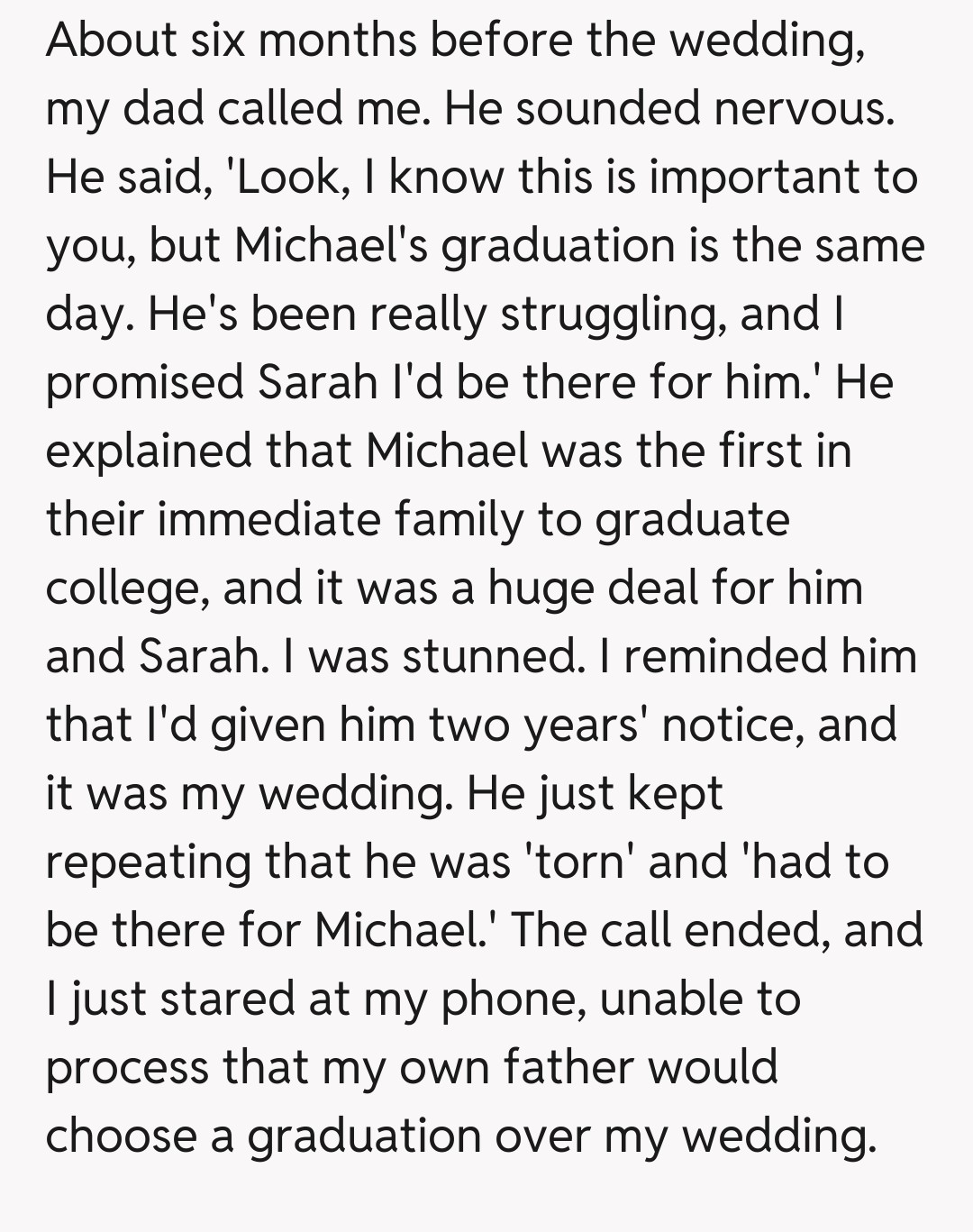This screenshot has height=1232, width=973.
Task: Click the word "promised" in the paragraph
Action: click(144, 382)
